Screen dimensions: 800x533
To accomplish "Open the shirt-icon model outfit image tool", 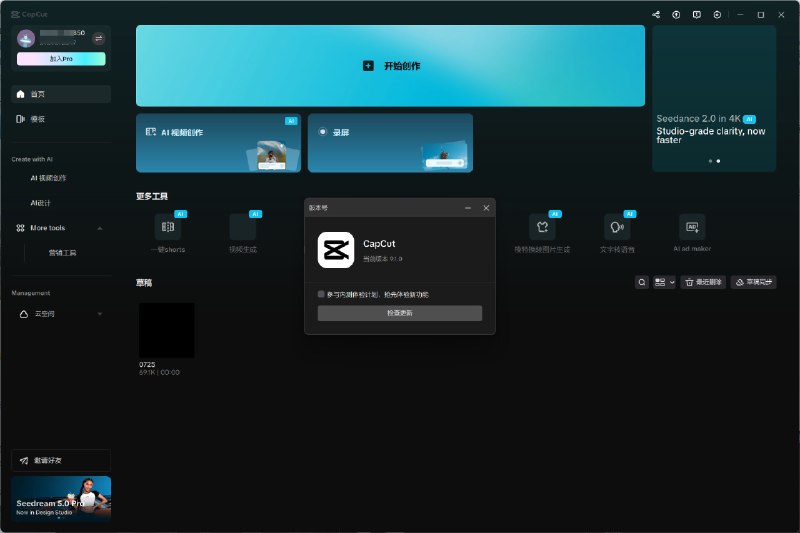I will point(542,226).
